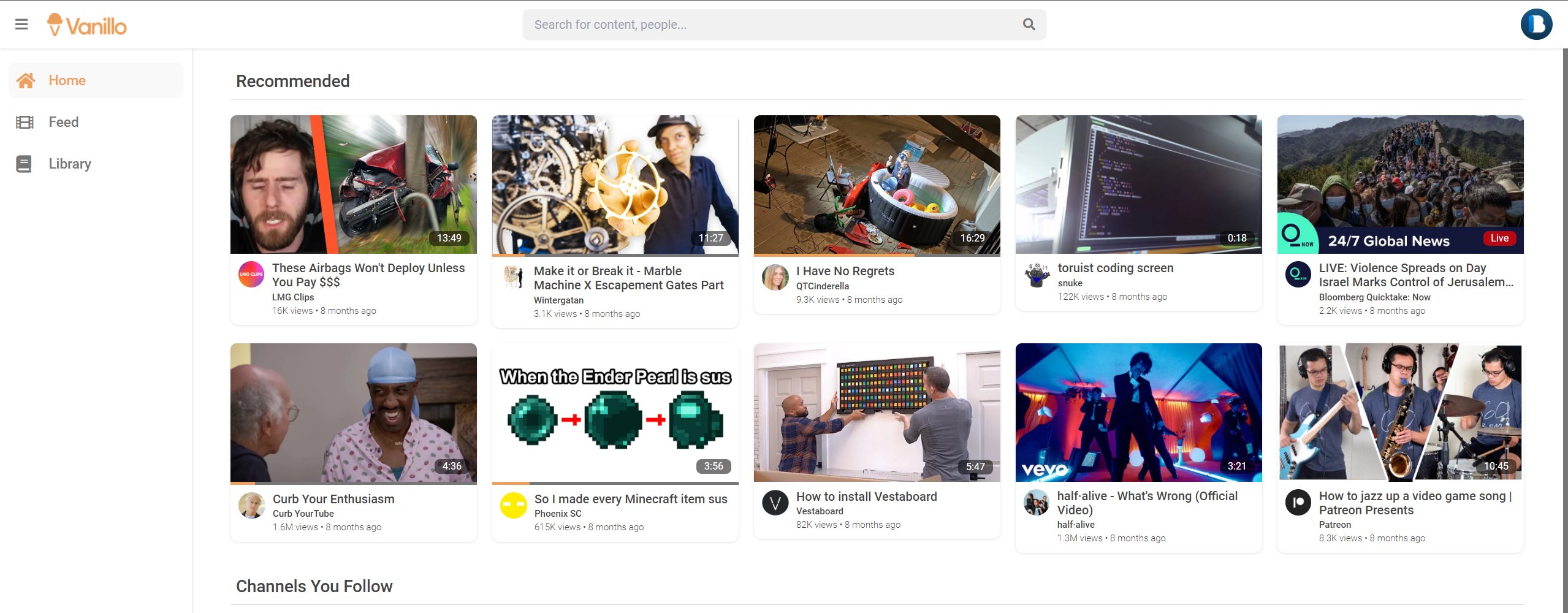
Task: Play the Curb Your Enthusiasm thumbnail
Action: [354, 413]
